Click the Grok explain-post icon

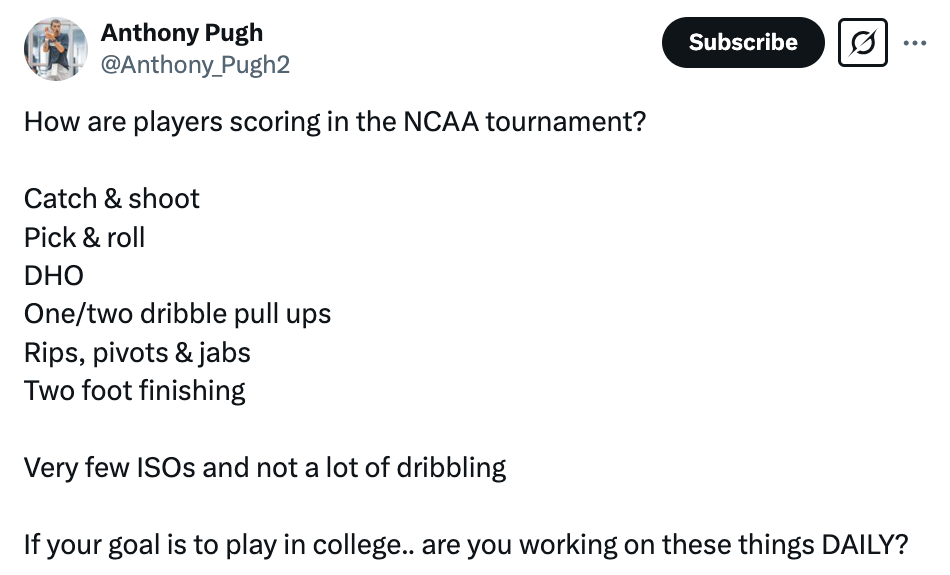point(862,43)
